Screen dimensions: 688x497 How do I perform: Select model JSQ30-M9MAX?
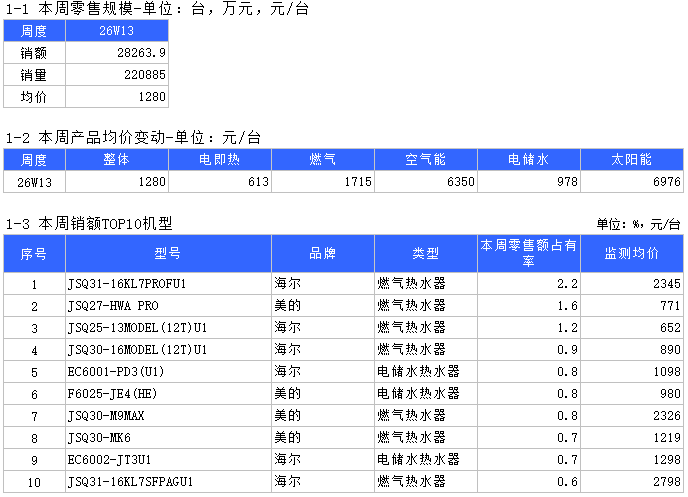point(106,415)
